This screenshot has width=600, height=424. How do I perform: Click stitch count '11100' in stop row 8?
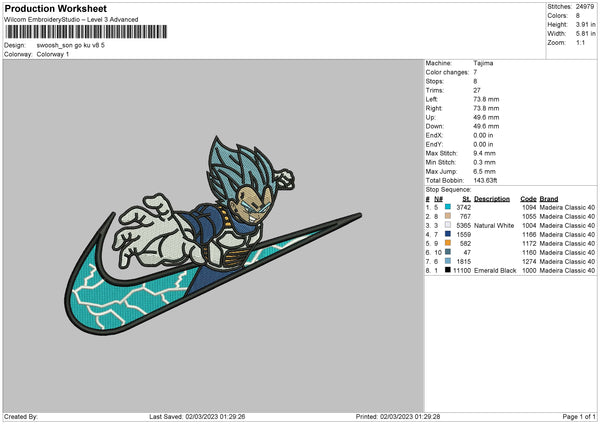pos(462,271)
